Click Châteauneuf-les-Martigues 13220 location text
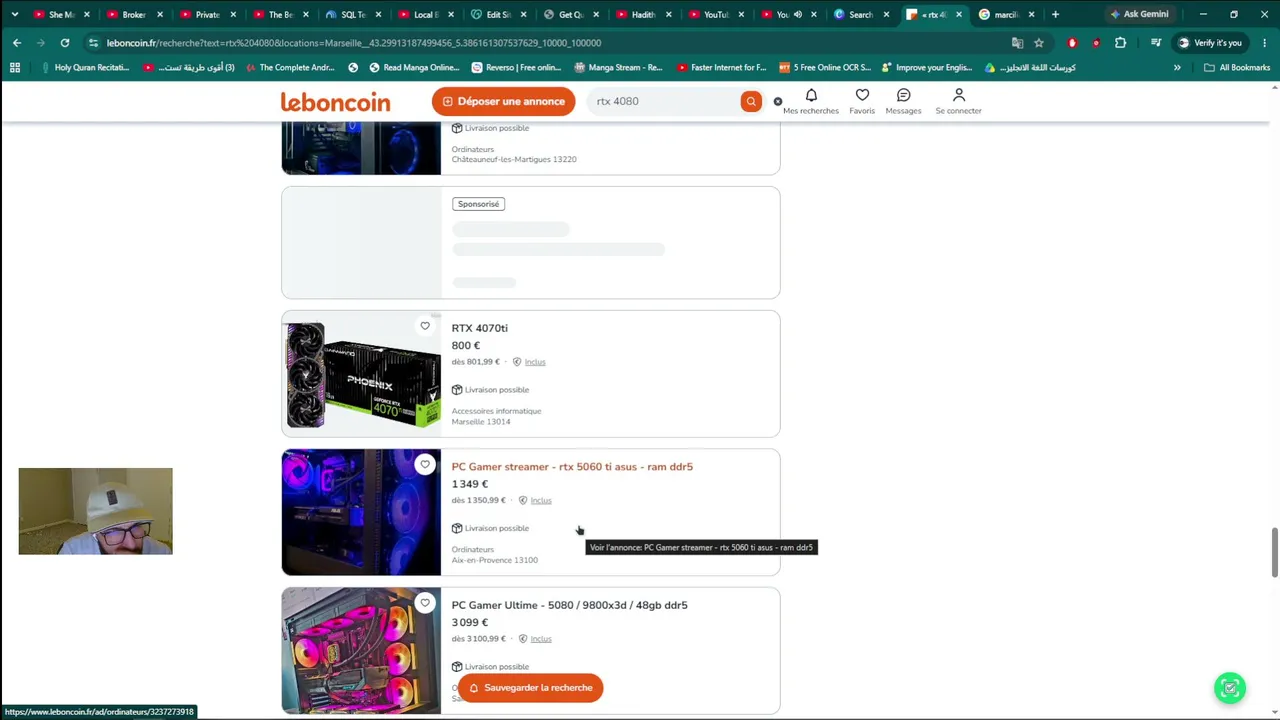 [x=514, y=159]
